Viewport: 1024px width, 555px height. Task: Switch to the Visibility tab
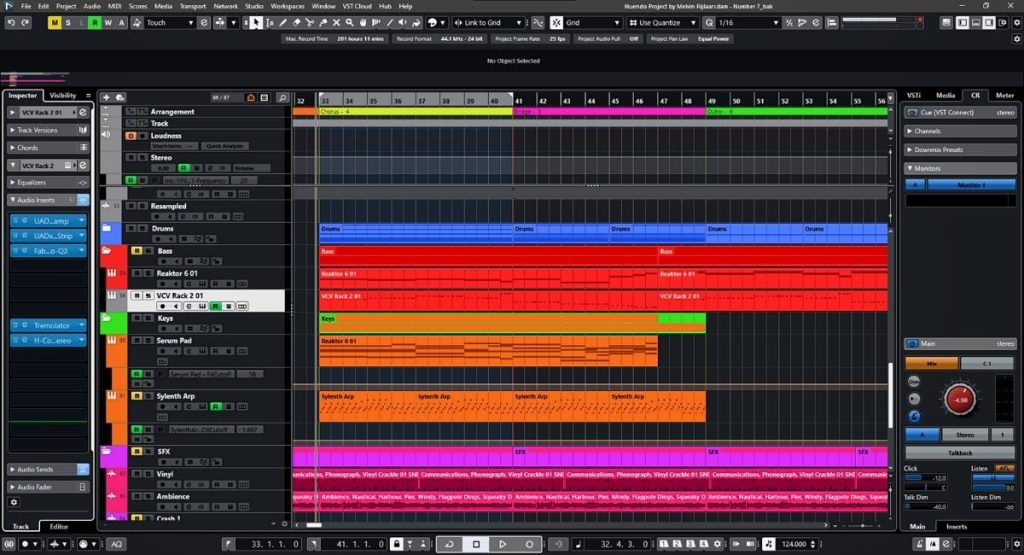tap(63, 95)
